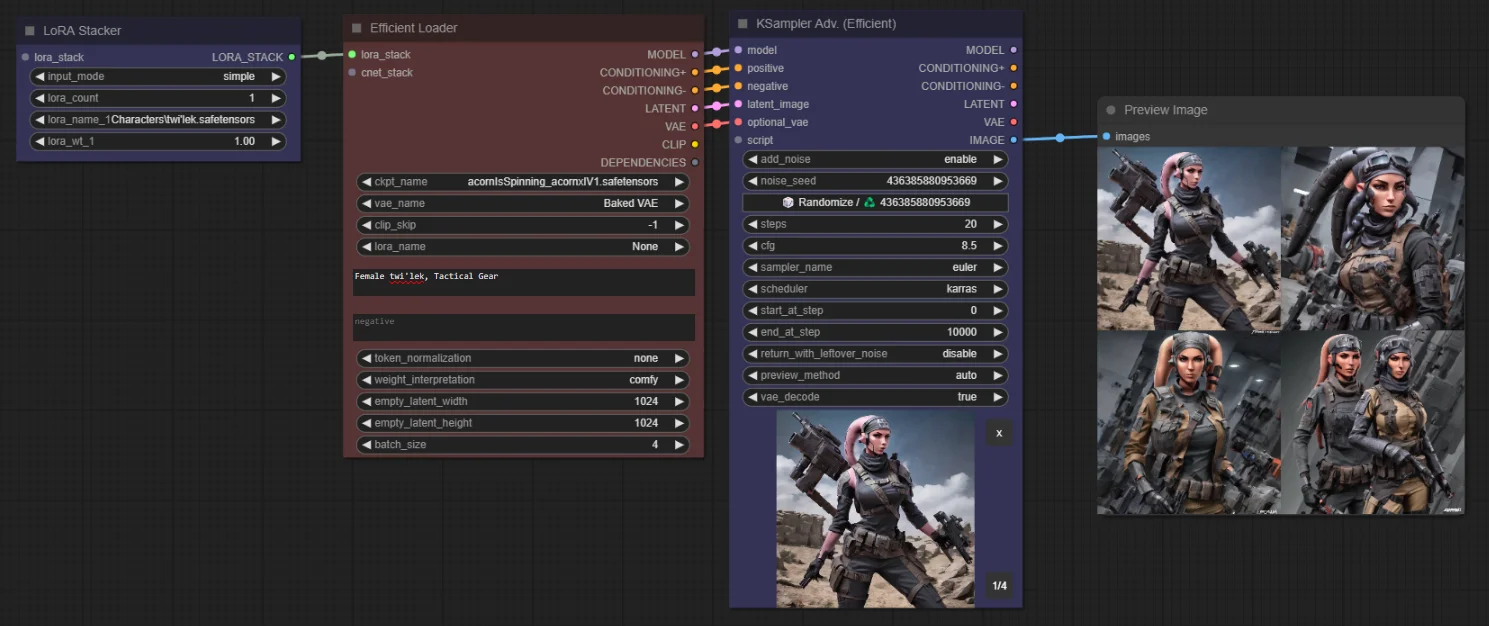Open the preview_method auto dropdown
Image resolution: width=1489 pixels, height=626 pixels.
point(875,375)
